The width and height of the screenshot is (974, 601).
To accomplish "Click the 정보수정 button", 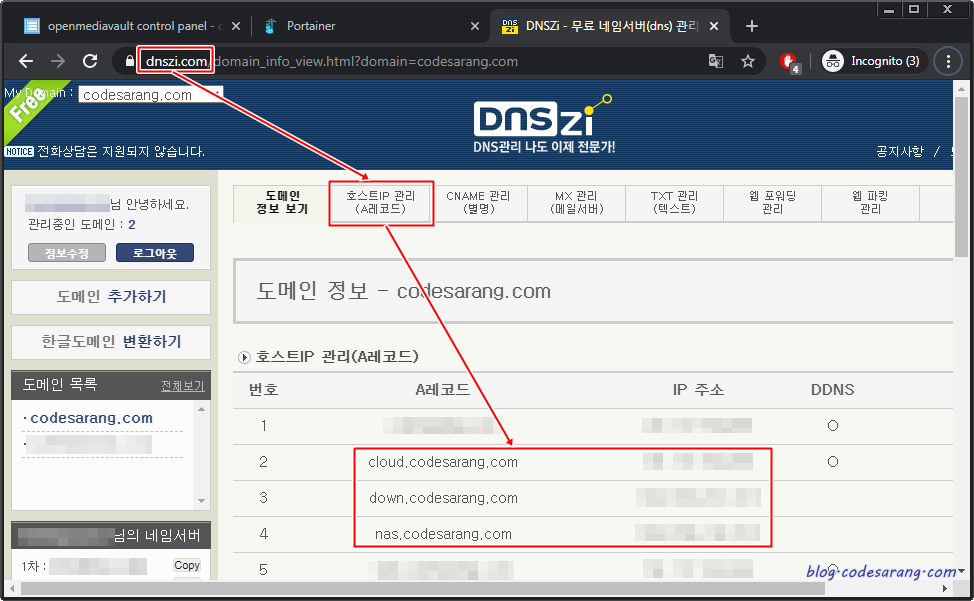I will pos(66,253).
